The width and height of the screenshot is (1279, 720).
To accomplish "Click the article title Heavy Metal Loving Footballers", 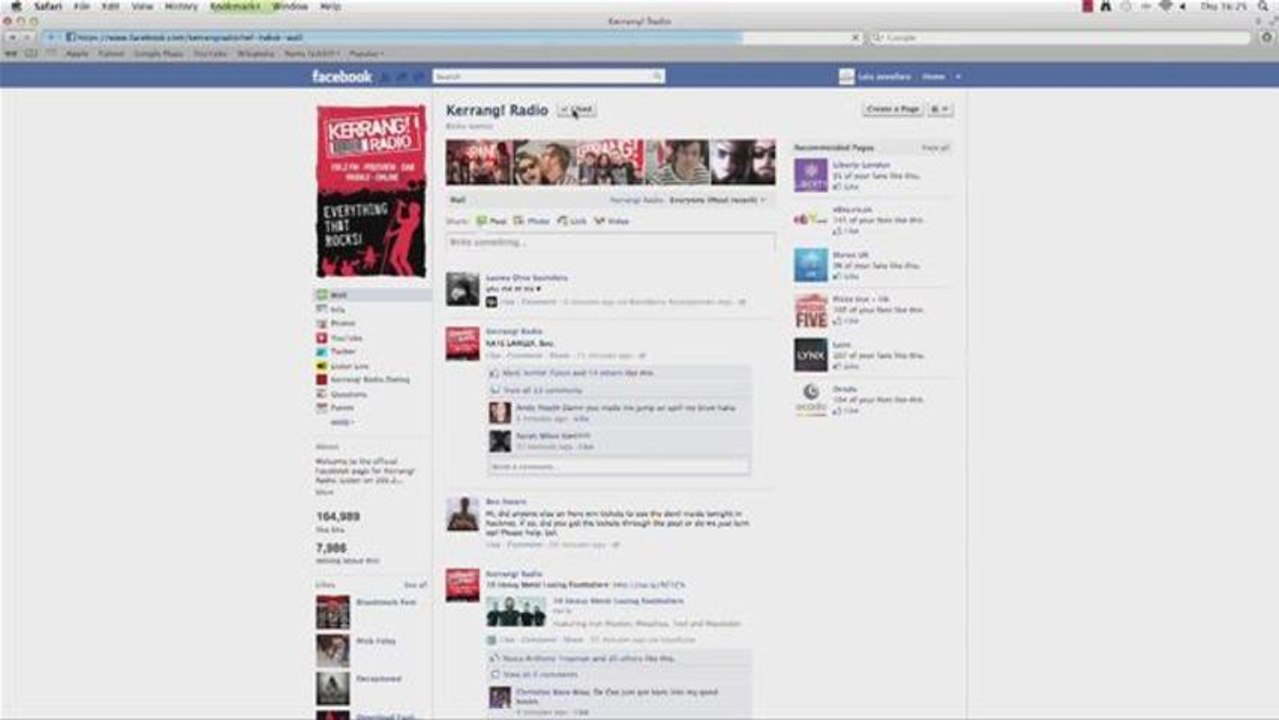I will 618,601.
